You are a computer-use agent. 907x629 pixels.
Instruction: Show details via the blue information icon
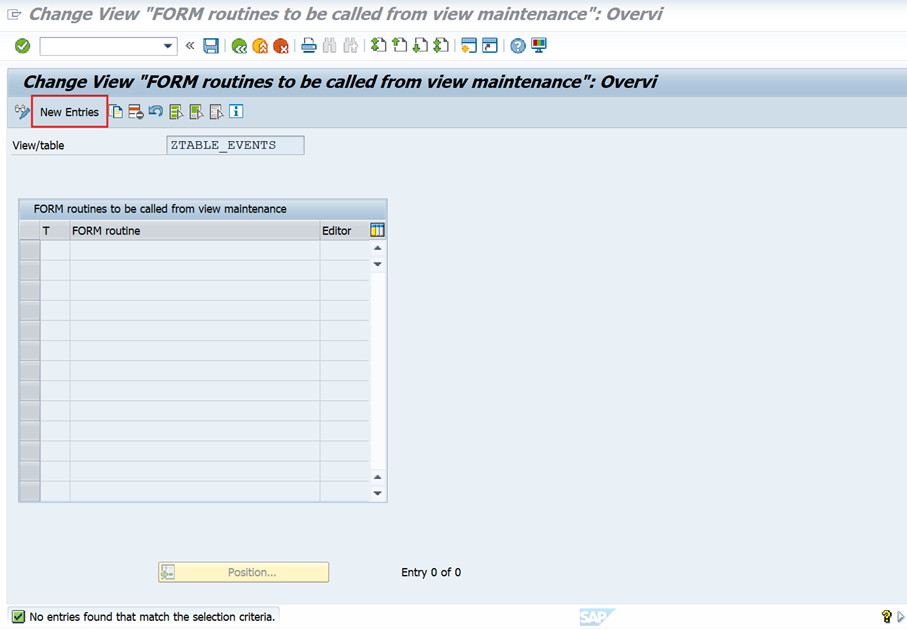(235, 111)
